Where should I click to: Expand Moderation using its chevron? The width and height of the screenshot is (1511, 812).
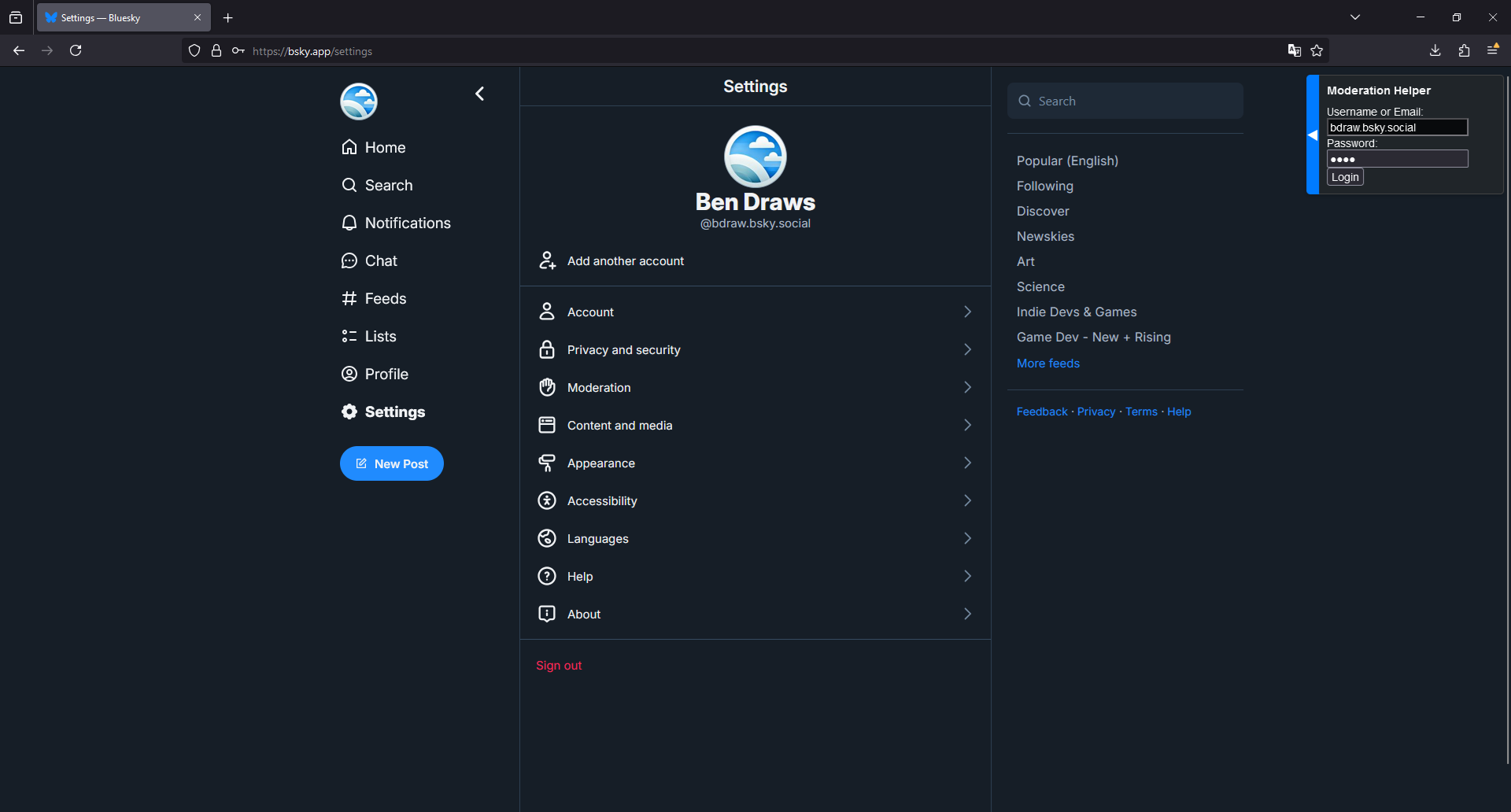point(967,387)
